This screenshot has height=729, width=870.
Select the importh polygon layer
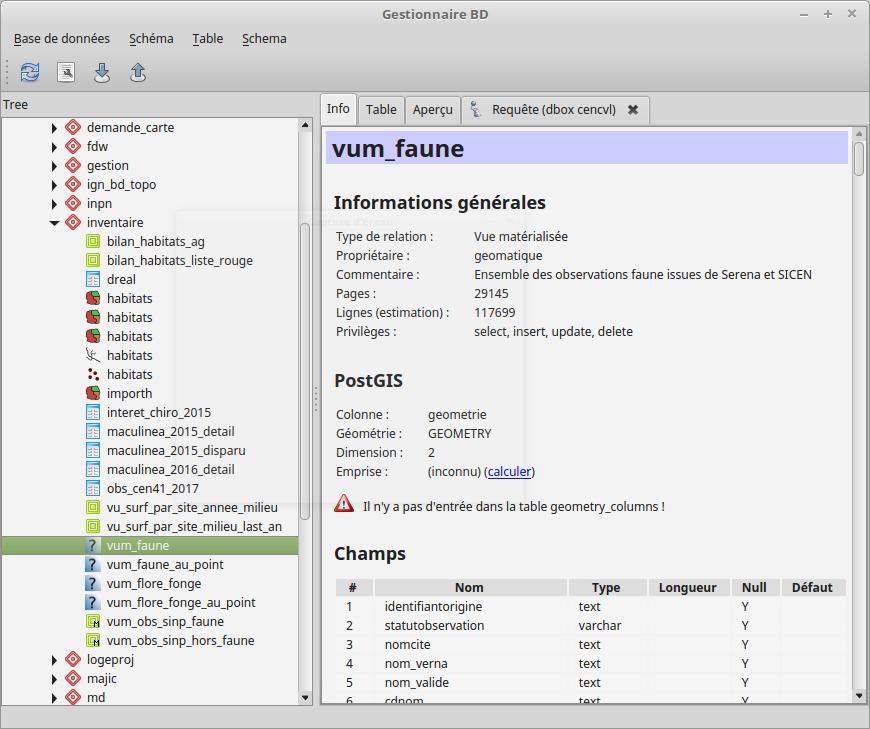coord(129,393)
